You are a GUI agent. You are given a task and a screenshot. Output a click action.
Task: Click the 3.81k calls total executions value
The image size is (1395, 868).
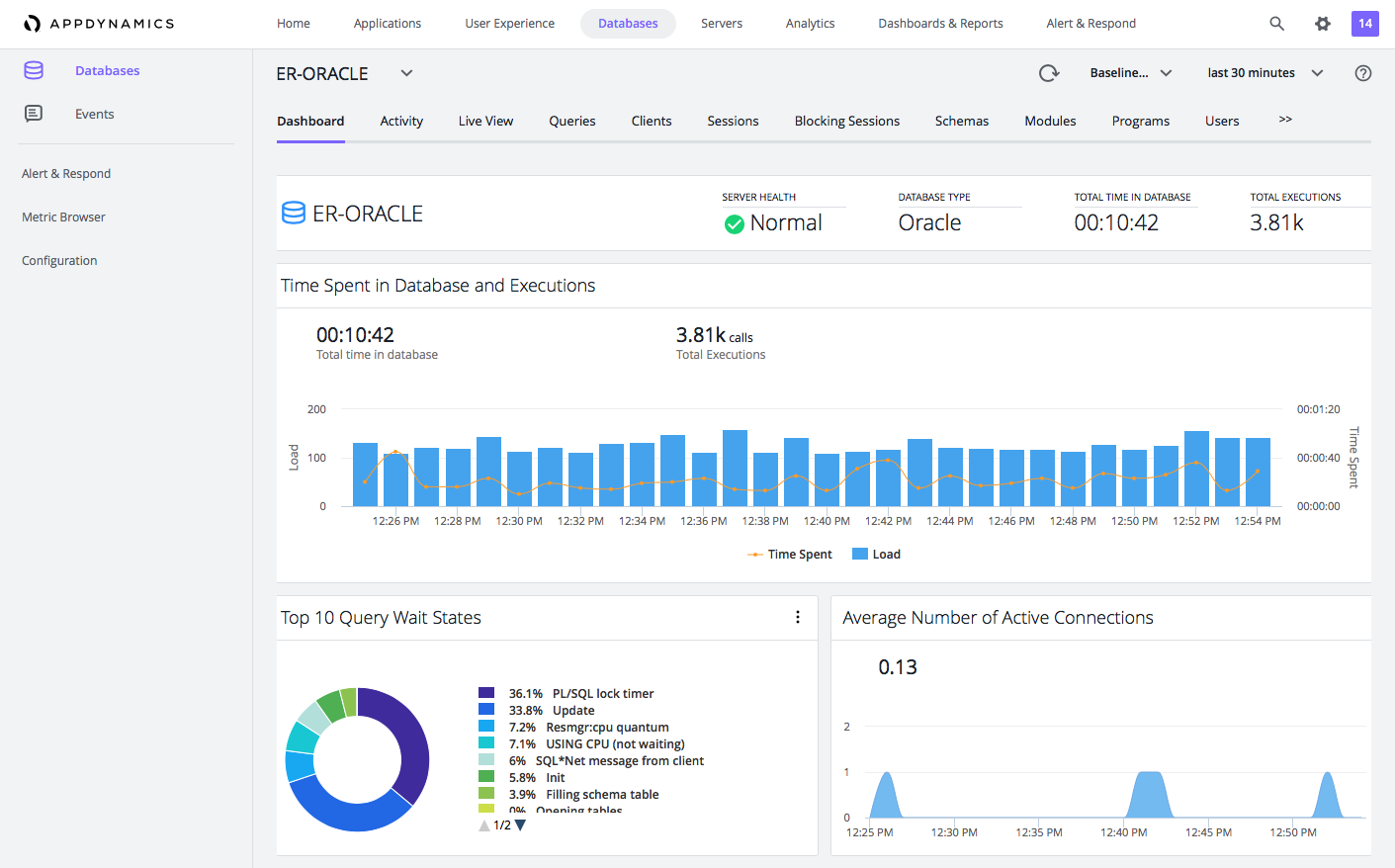tap(714, 335)
